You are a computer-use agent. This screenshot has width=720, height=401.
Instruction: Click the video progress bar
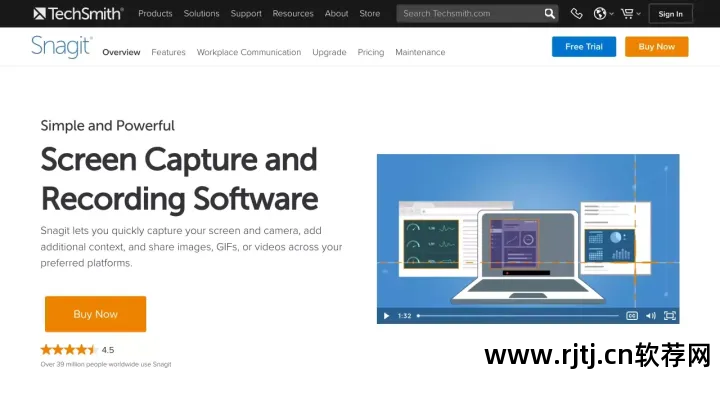(x=518, y=316)
